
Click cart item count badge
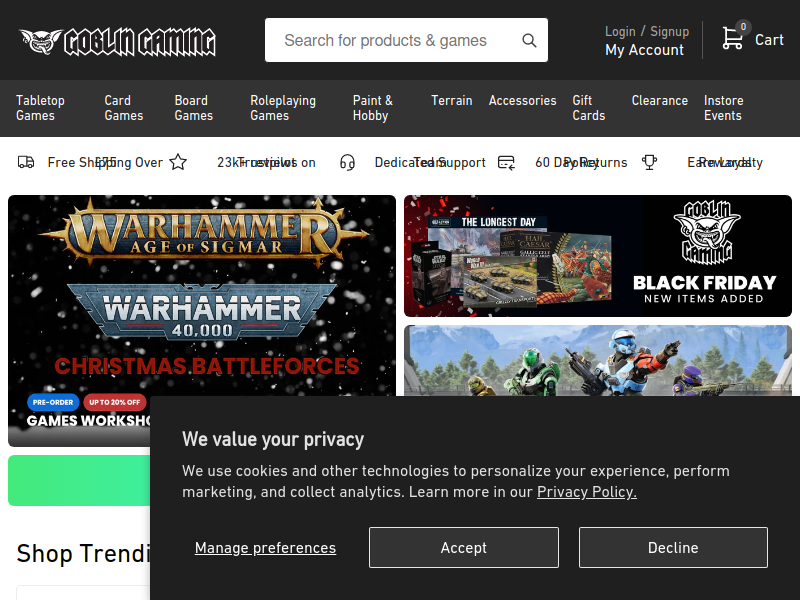(x=743, y=27)
